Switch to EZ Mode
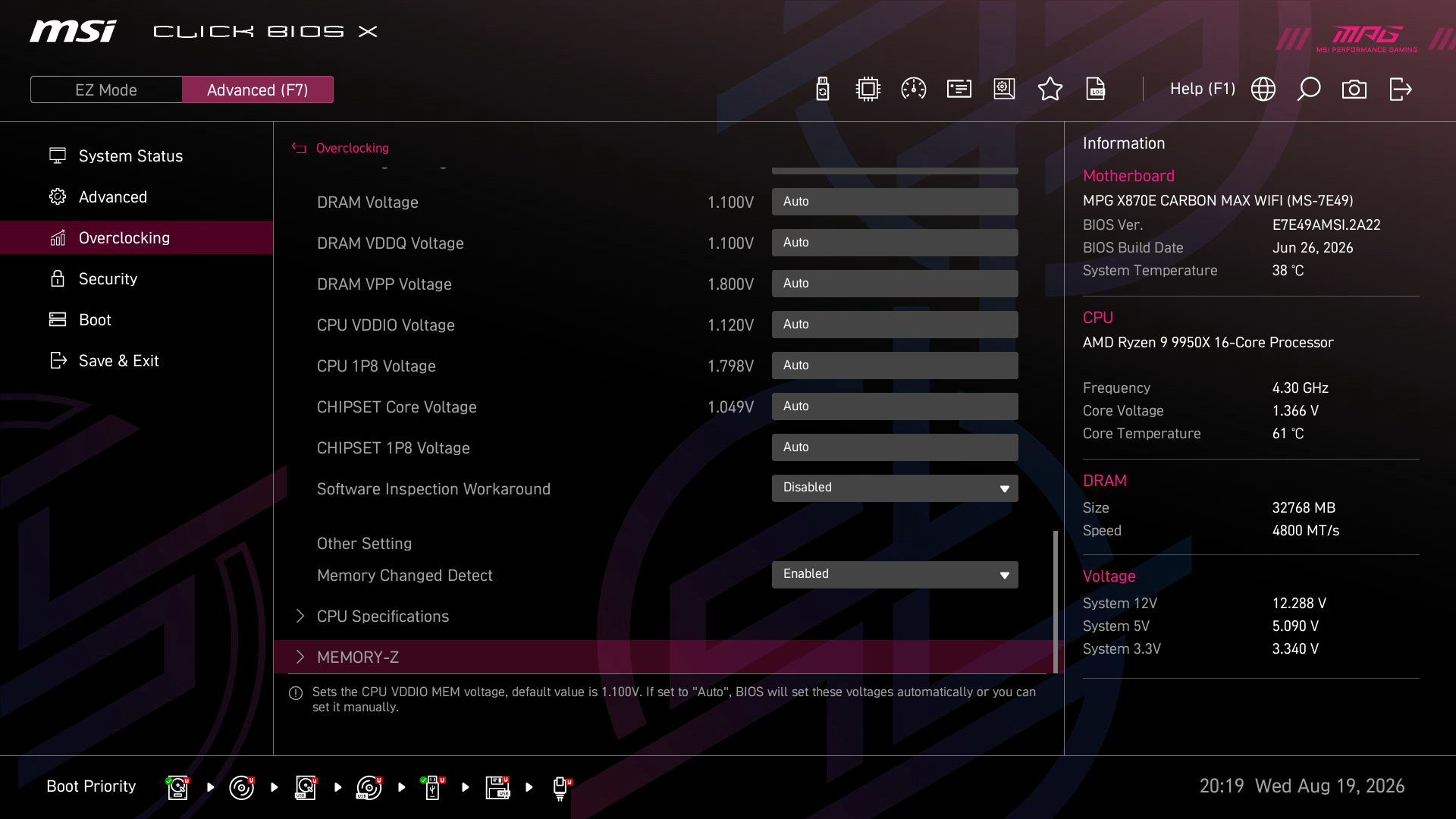The height and width of the screenshot is (819, 1456). pos(106,89)
